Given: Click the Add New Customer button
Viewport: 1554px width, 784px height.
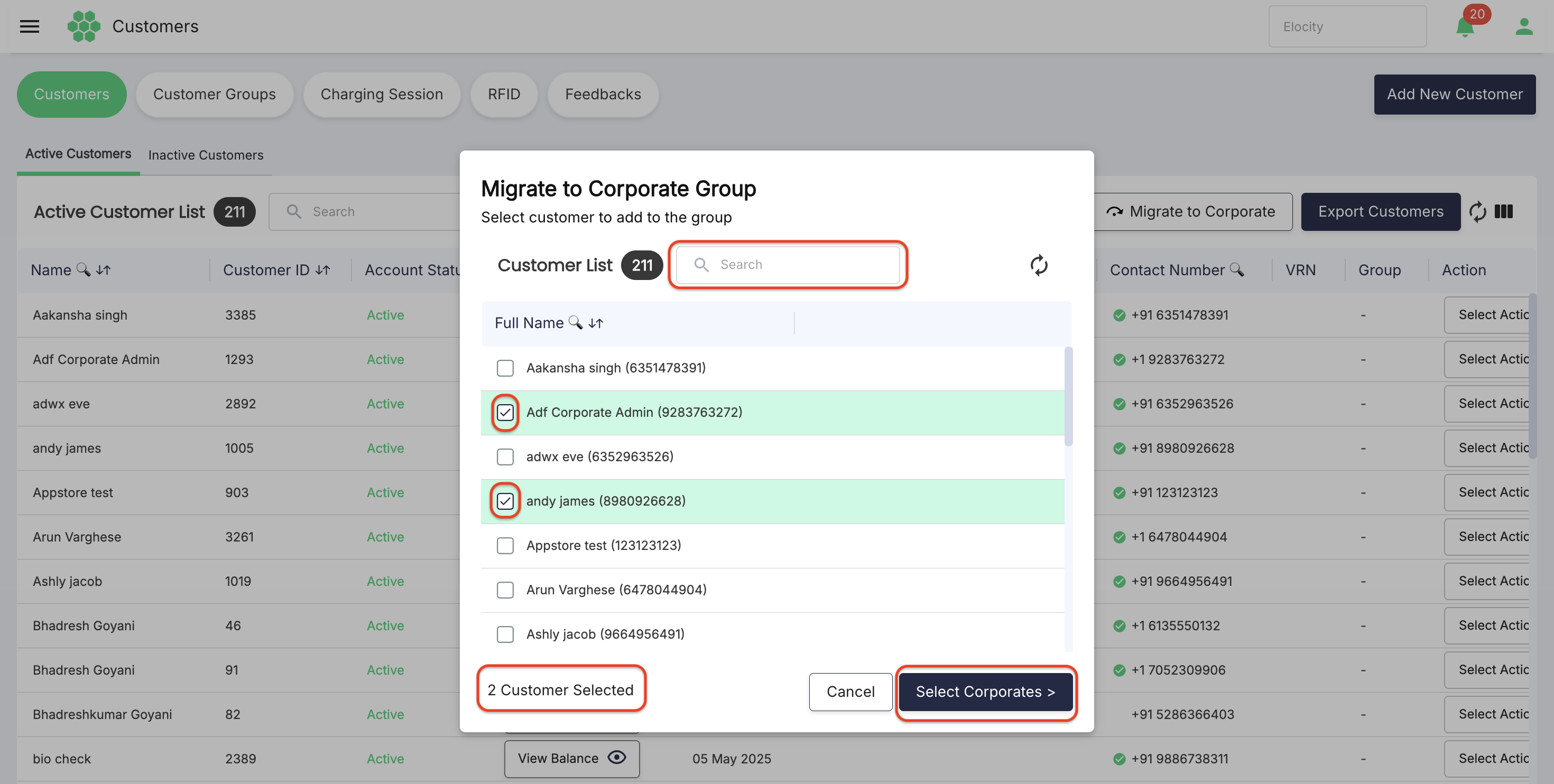Looking at the screenshot, I should (1455, 95).
